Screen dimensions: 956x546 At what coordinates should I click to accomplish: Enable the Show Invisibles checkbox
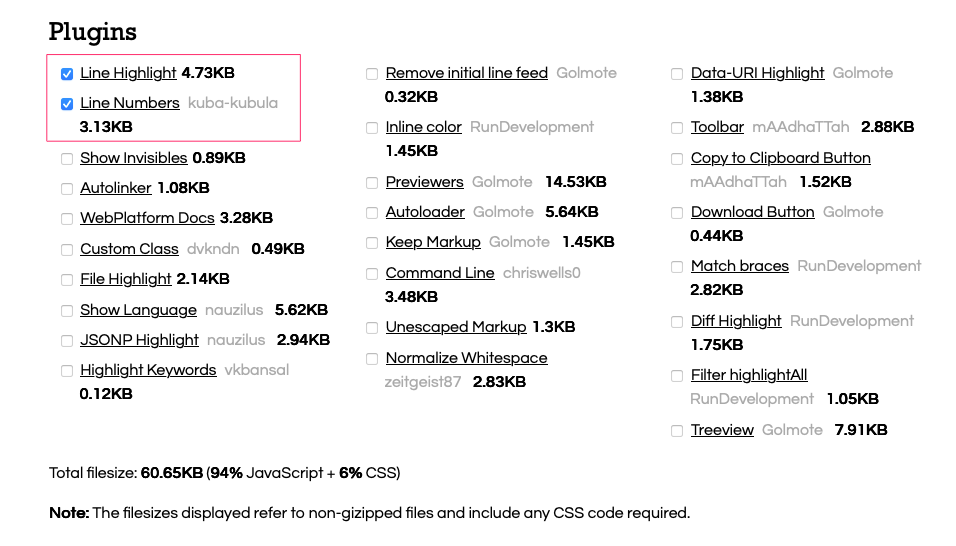[67, 159]
